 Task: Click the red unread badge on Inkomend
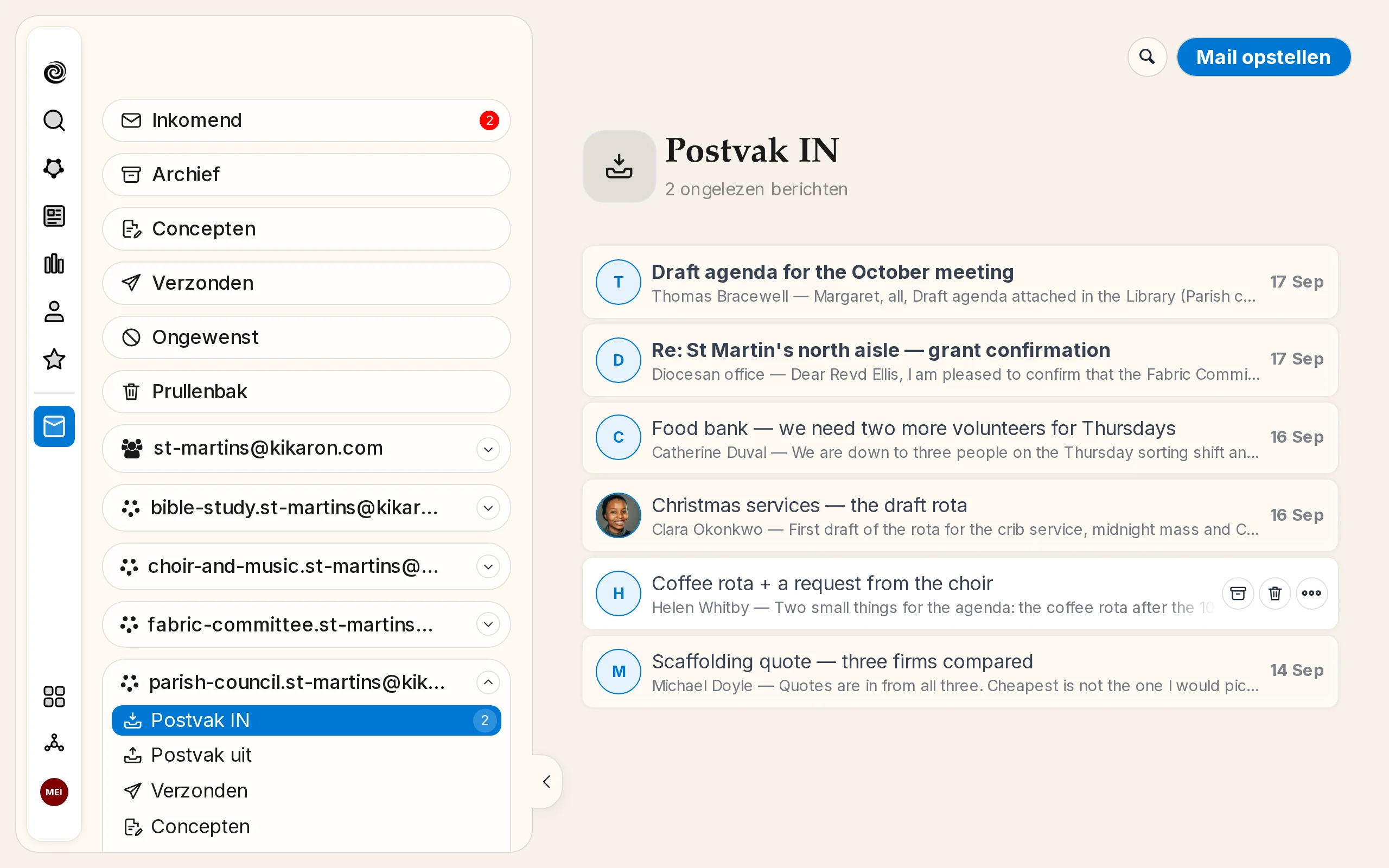click(x=489, y=120)
